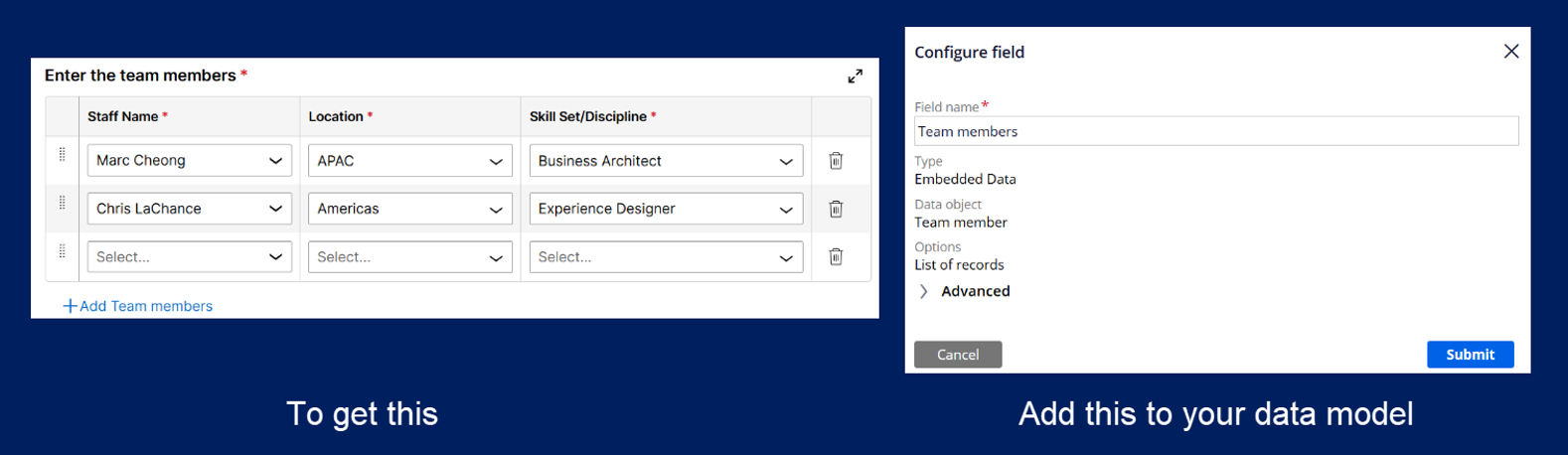This screenshot has width=1568, height=455.
Task: Delete the Marc Cheong row
Action: point(836,161)
